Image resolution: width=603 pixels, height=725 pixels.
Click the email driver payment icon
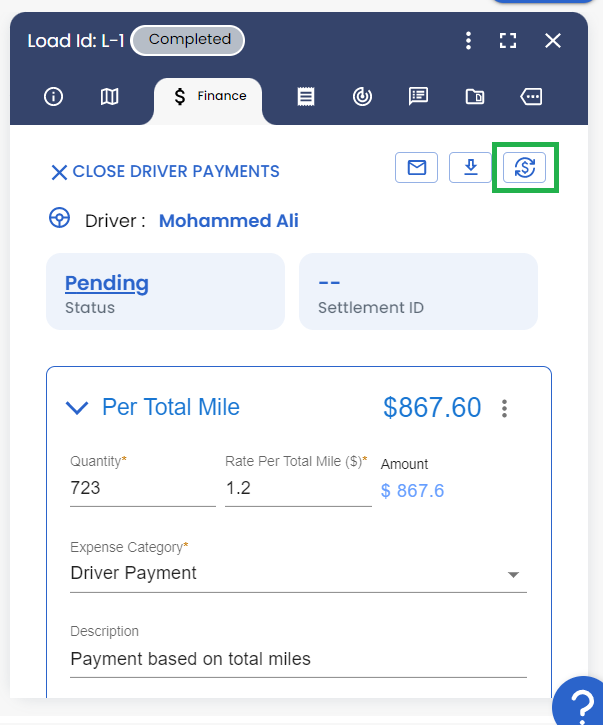(416, 167)
